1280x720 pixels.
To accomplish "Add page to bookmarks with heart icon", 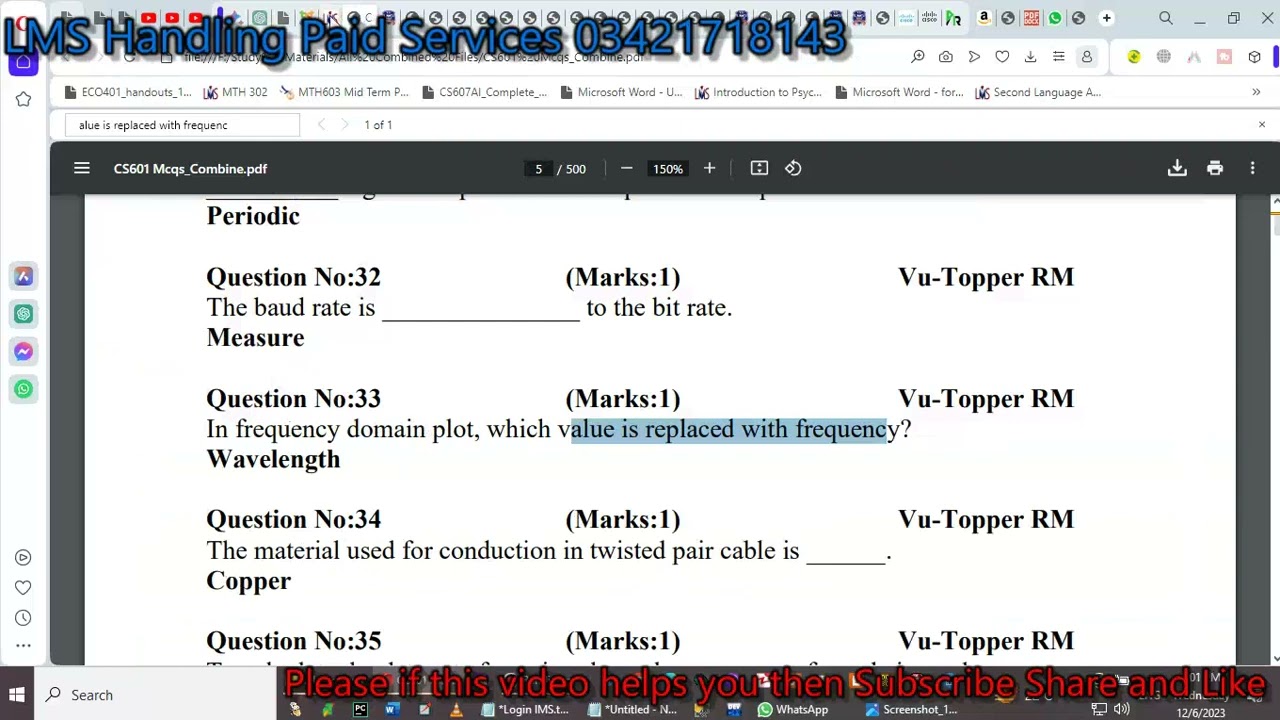I will coord(1002,57).
